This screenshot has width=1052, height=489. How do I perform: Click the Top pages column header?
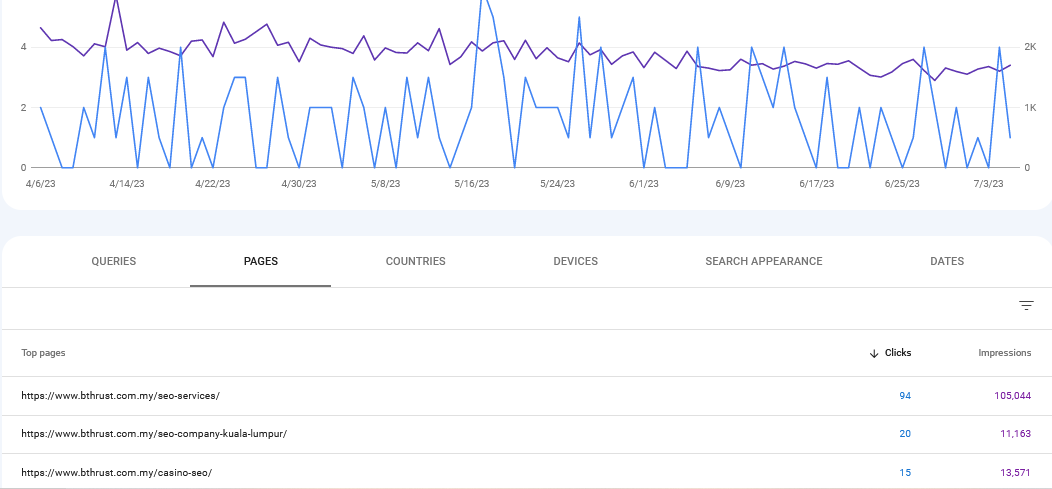43,353
